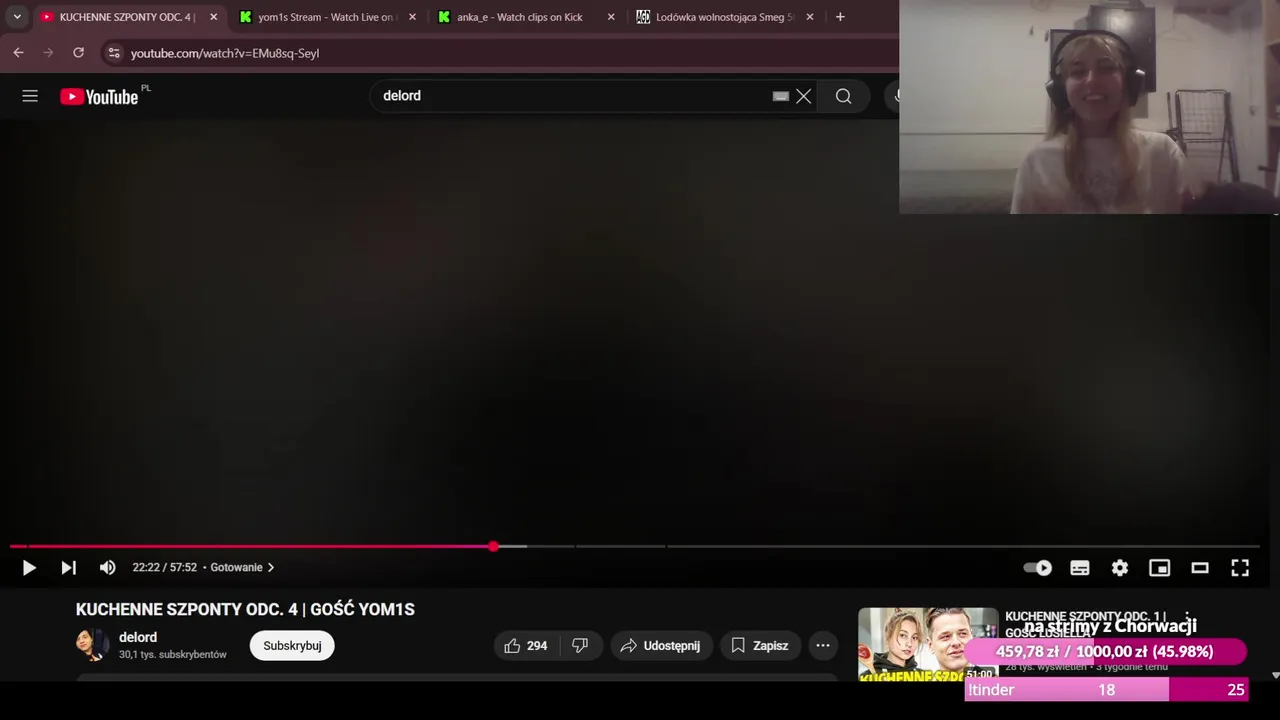Mute the video volume
This screenshot has height=720, width=1280.
[107, 568]
